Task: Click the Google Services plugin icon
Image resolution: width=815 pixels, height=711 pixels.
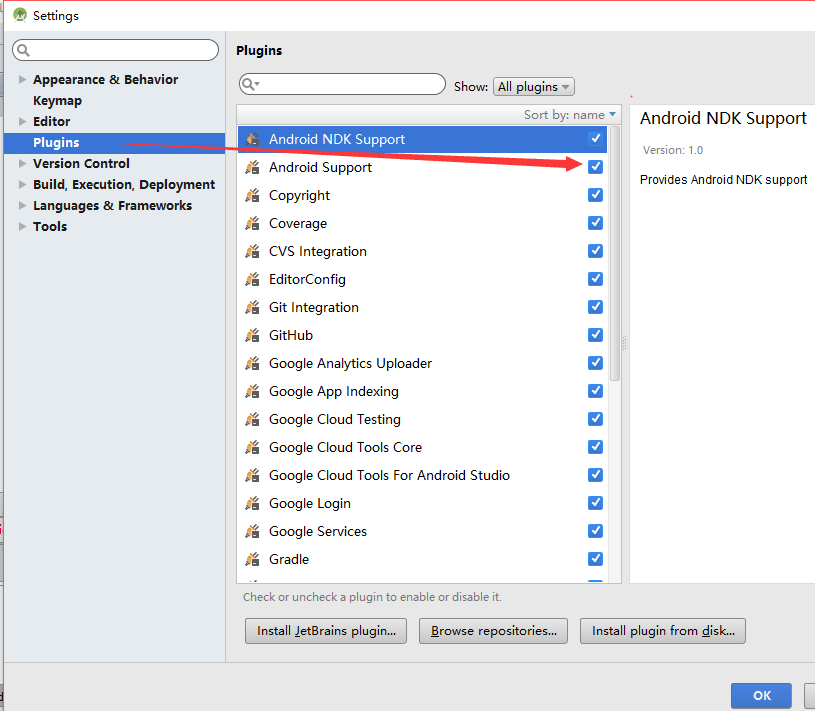Action: click(x=252, y=532)
